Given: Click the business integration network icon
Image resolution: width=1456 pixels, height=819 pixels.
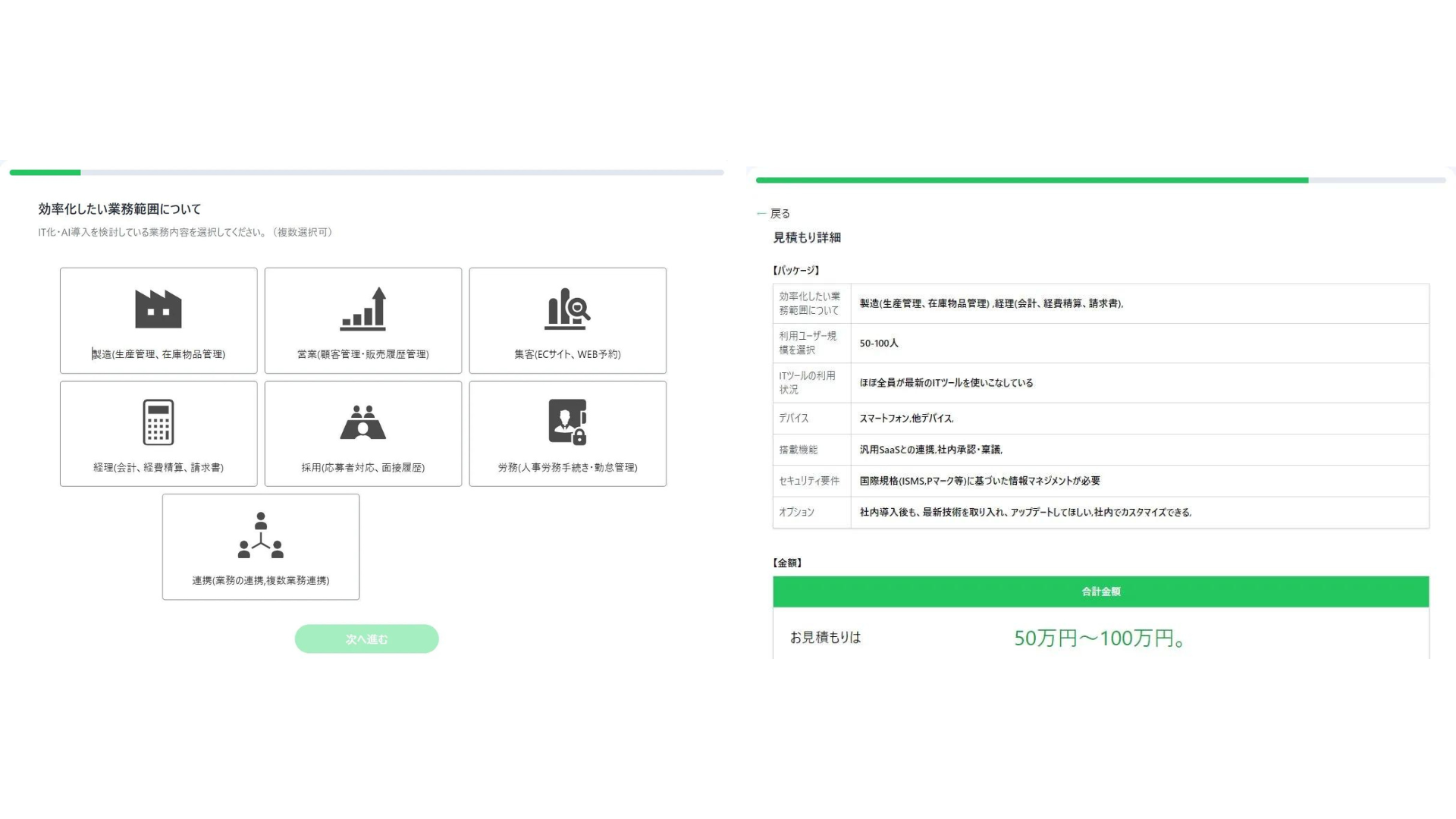Looking at the screenshot, I should 260,535.
